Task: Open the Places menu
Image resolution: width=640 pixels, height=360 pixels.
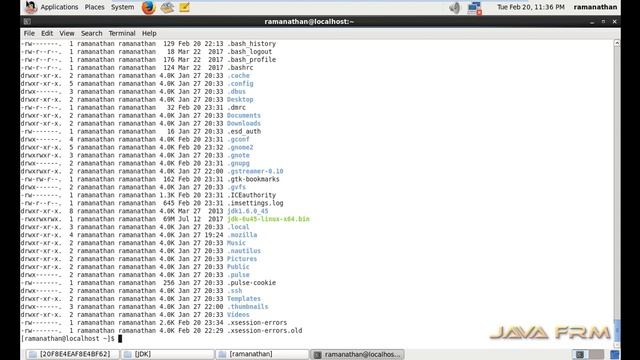Action: [x=94, y=7]
